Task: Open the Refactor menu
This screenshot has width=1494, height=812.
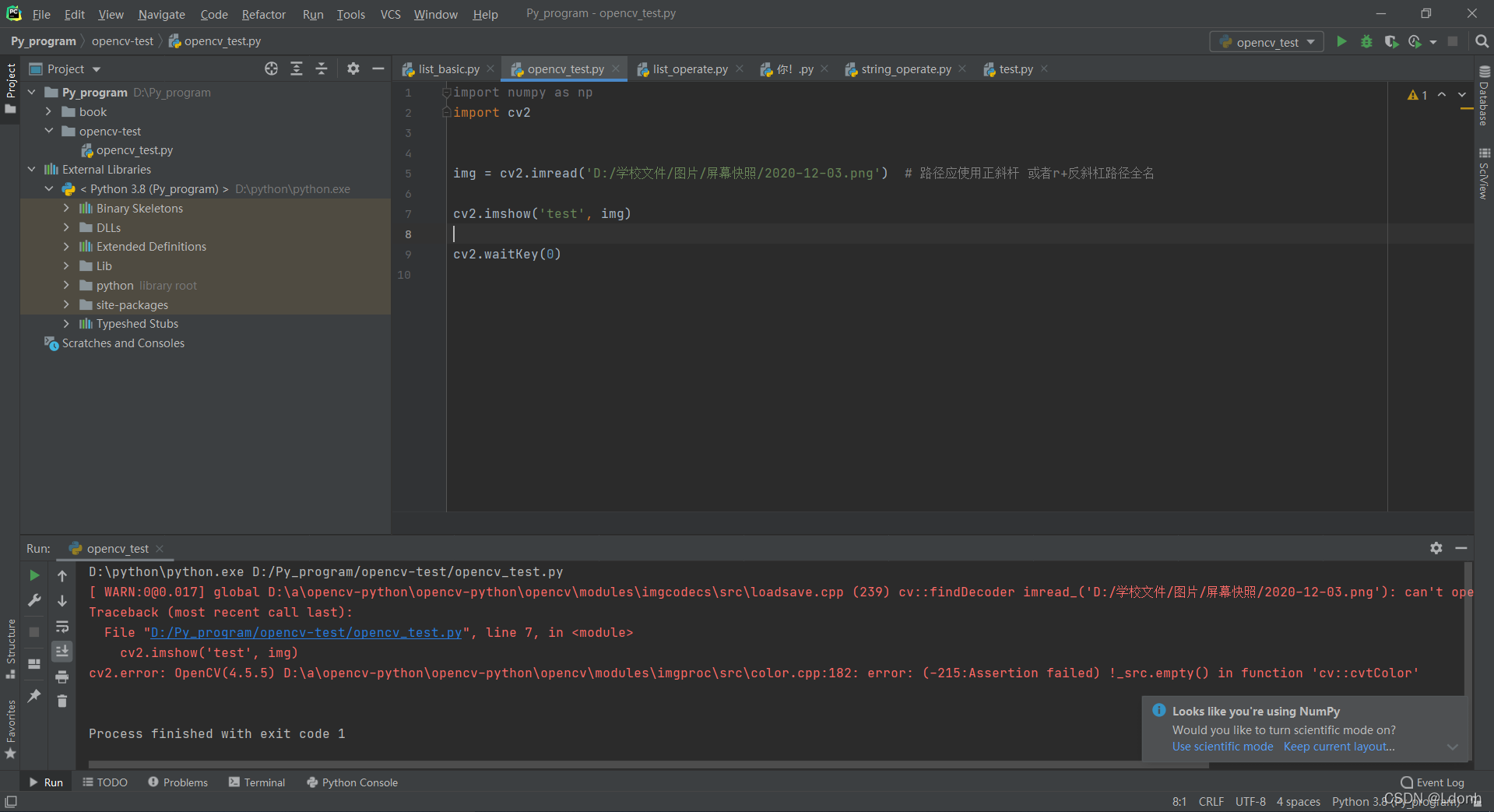Action: click(x=263, y=13)
